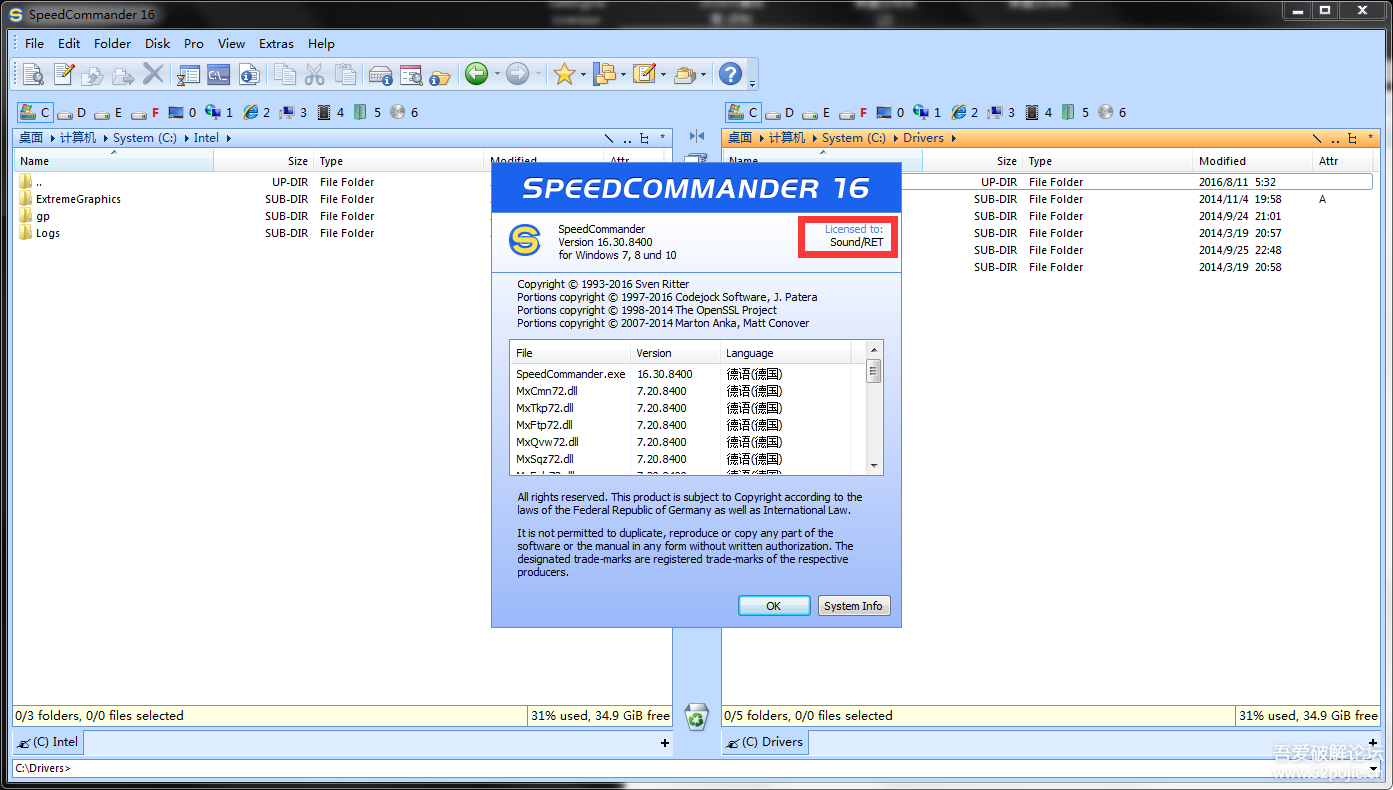This screenshot has height=790, width=1393.
Task: Open the command prompt toolbar icon
Action: click(218, 74)
